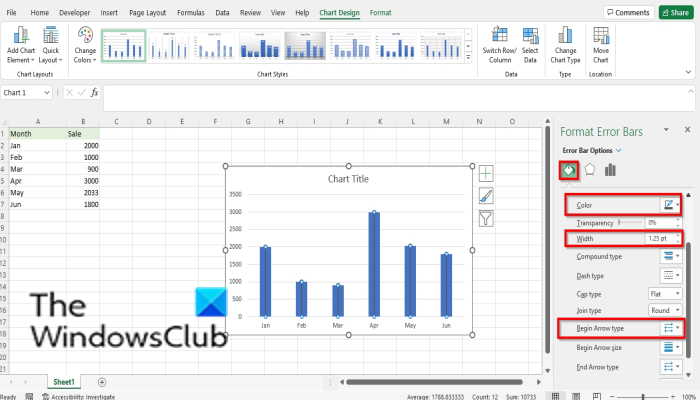The image size is (700, 400).
Task: Click Transparency percentage field
Action: [660, 222]
